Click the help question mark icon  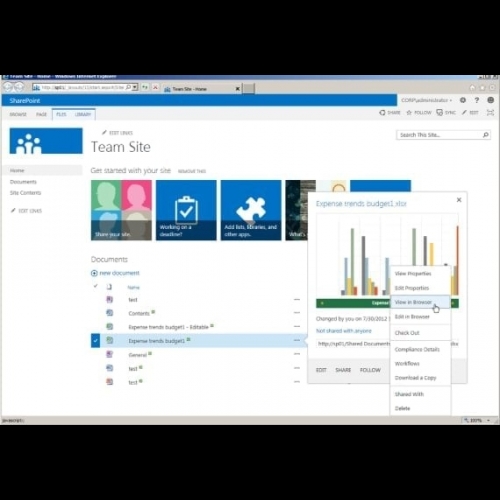(477, 100)
